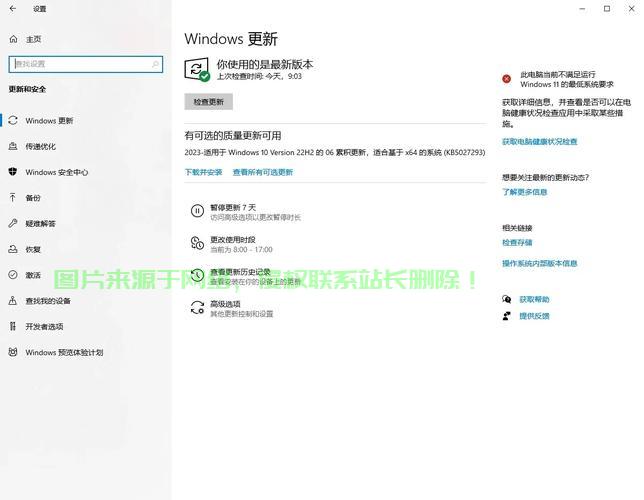
Task: Click the 提供反馈 link text
Action: 534,316
